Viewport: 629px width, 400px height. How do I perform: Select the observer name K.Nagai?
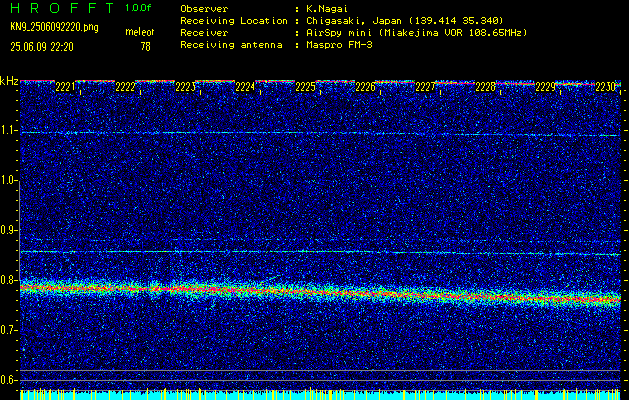[x=327, y=9]
